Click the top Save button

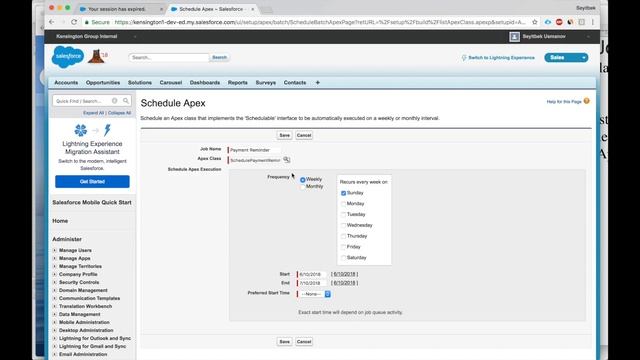coord(284,135)
